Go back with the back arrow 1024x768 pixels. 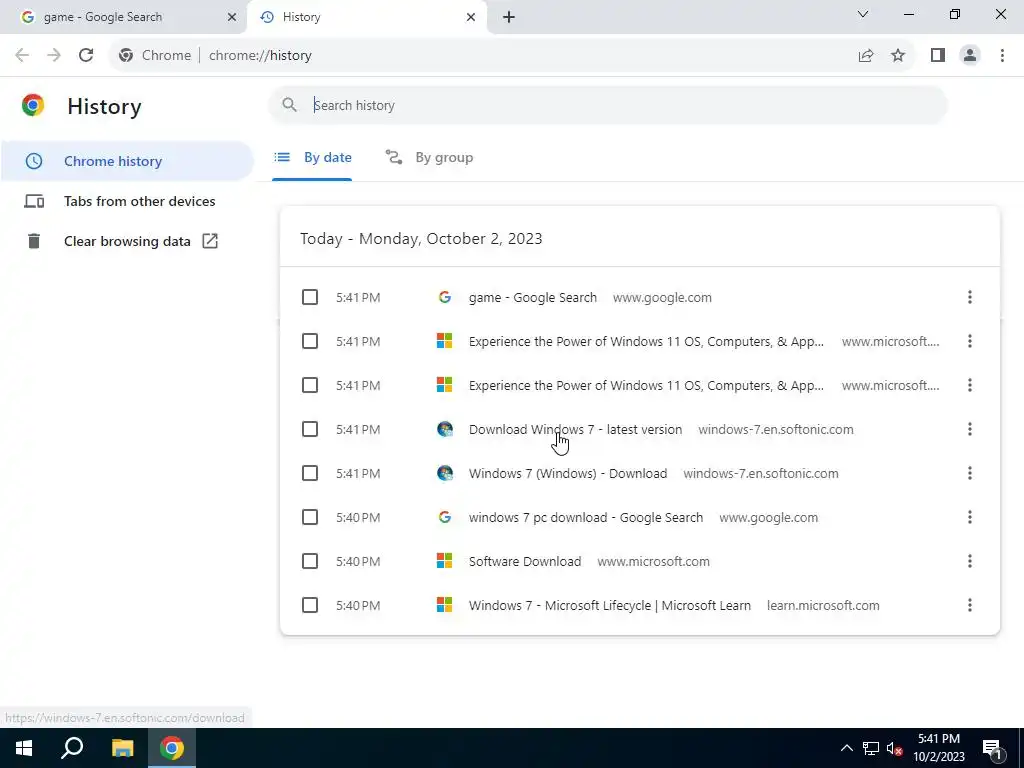[22, 56]
